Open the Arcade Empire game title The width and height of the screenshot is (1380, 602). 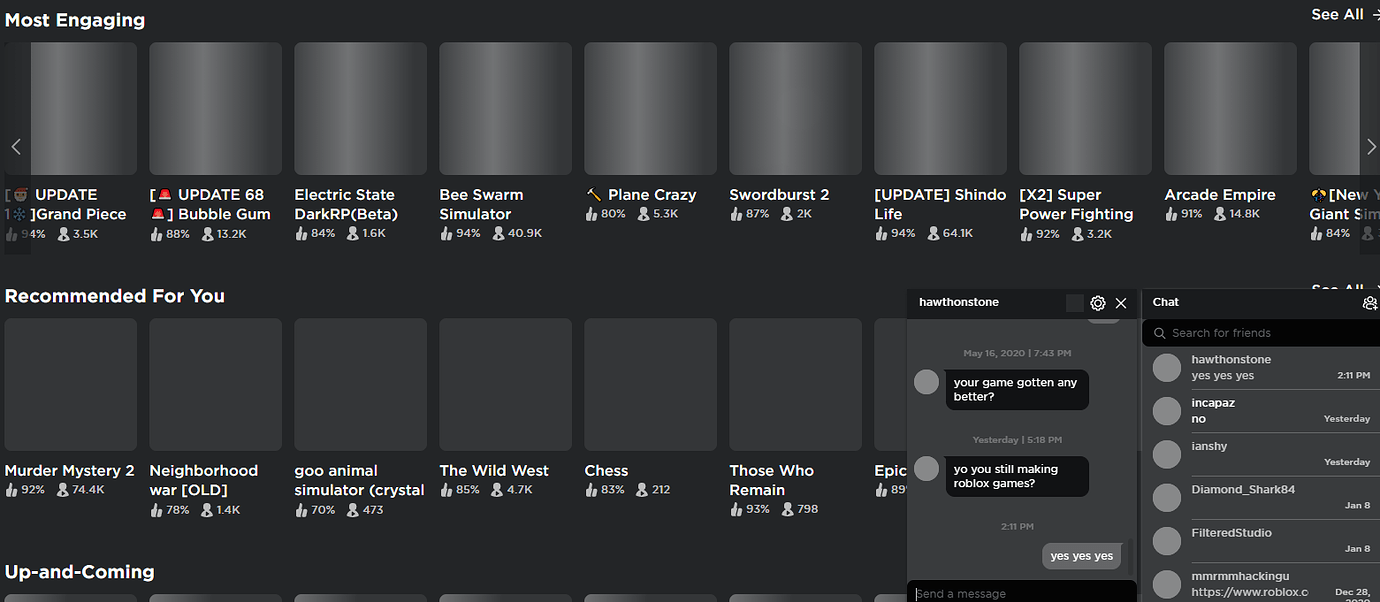tap(1220, 195)
